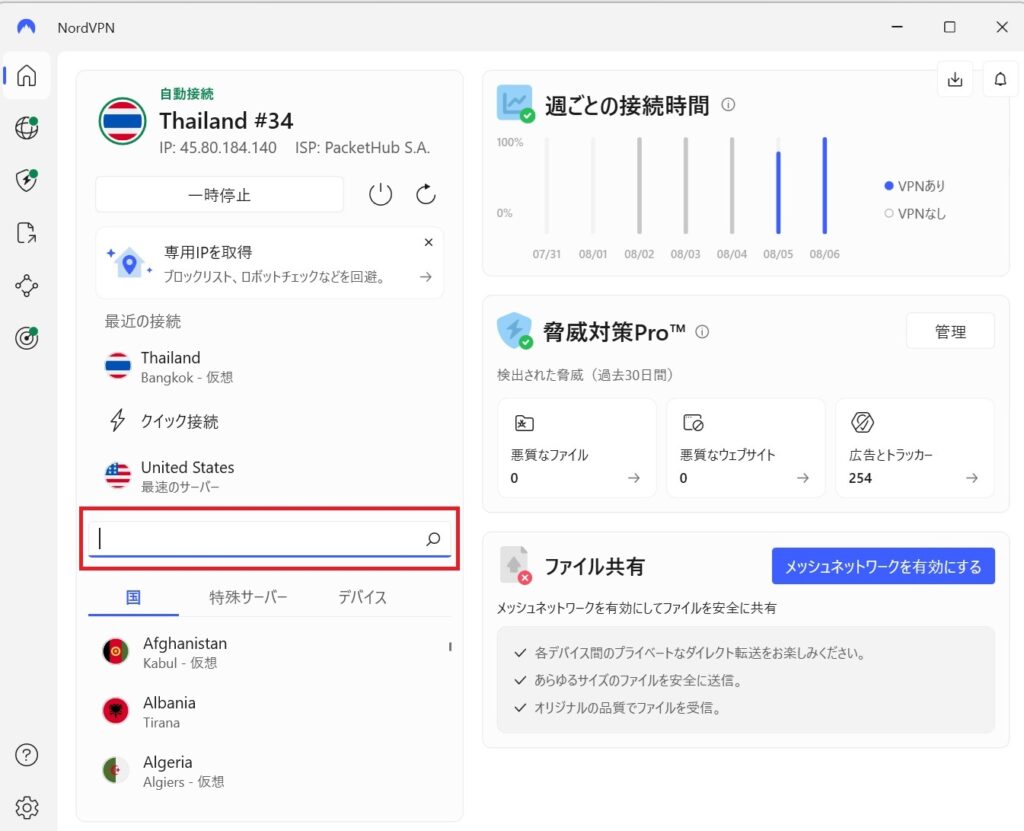The width and height of the screenshot is (1024, 831).
Task: Open arrow on 広告とトラッカー card
Action: tap(972, 478)
